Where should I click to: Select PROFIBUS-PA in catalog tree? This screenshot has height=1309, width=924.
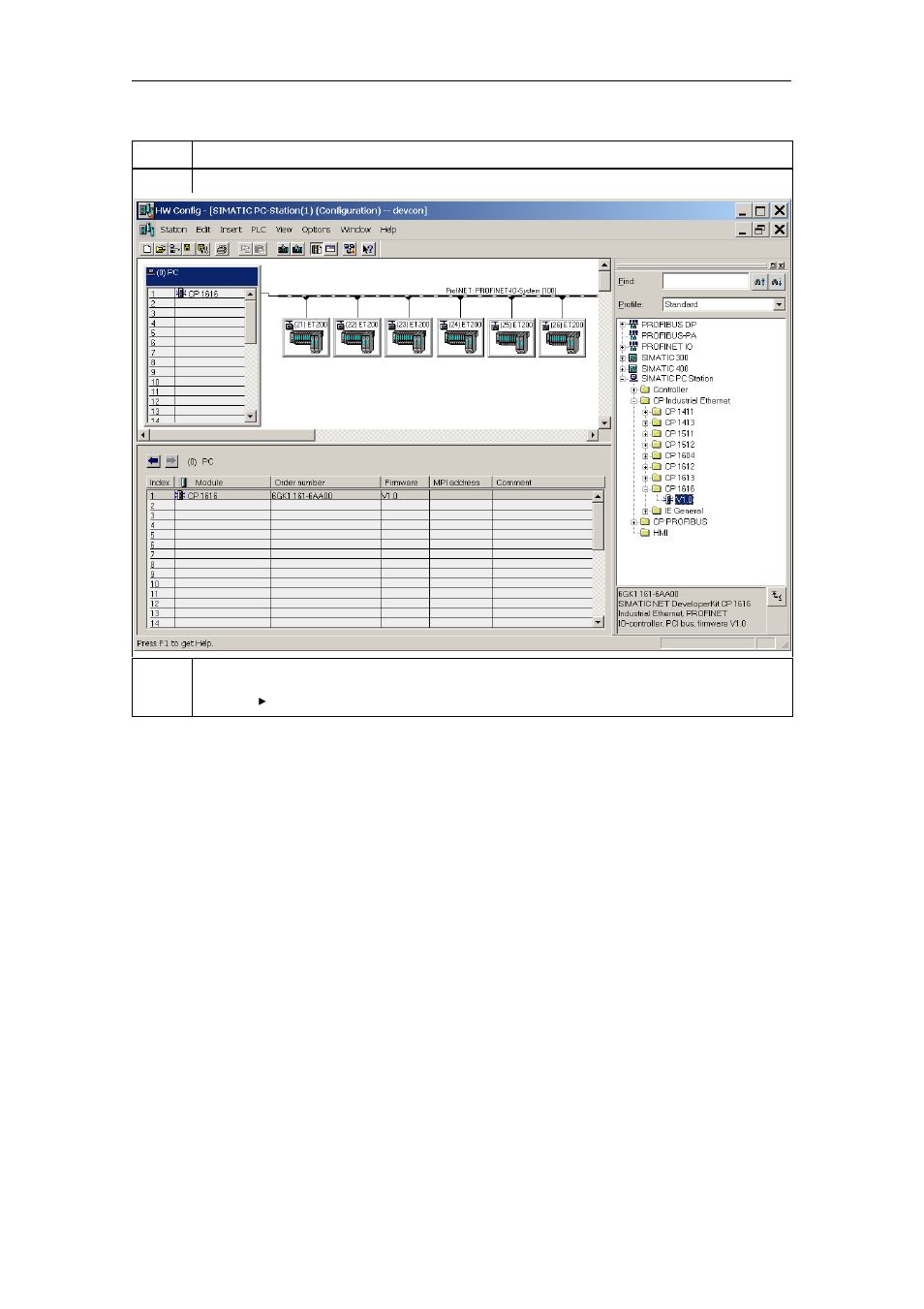pos(668,336)
